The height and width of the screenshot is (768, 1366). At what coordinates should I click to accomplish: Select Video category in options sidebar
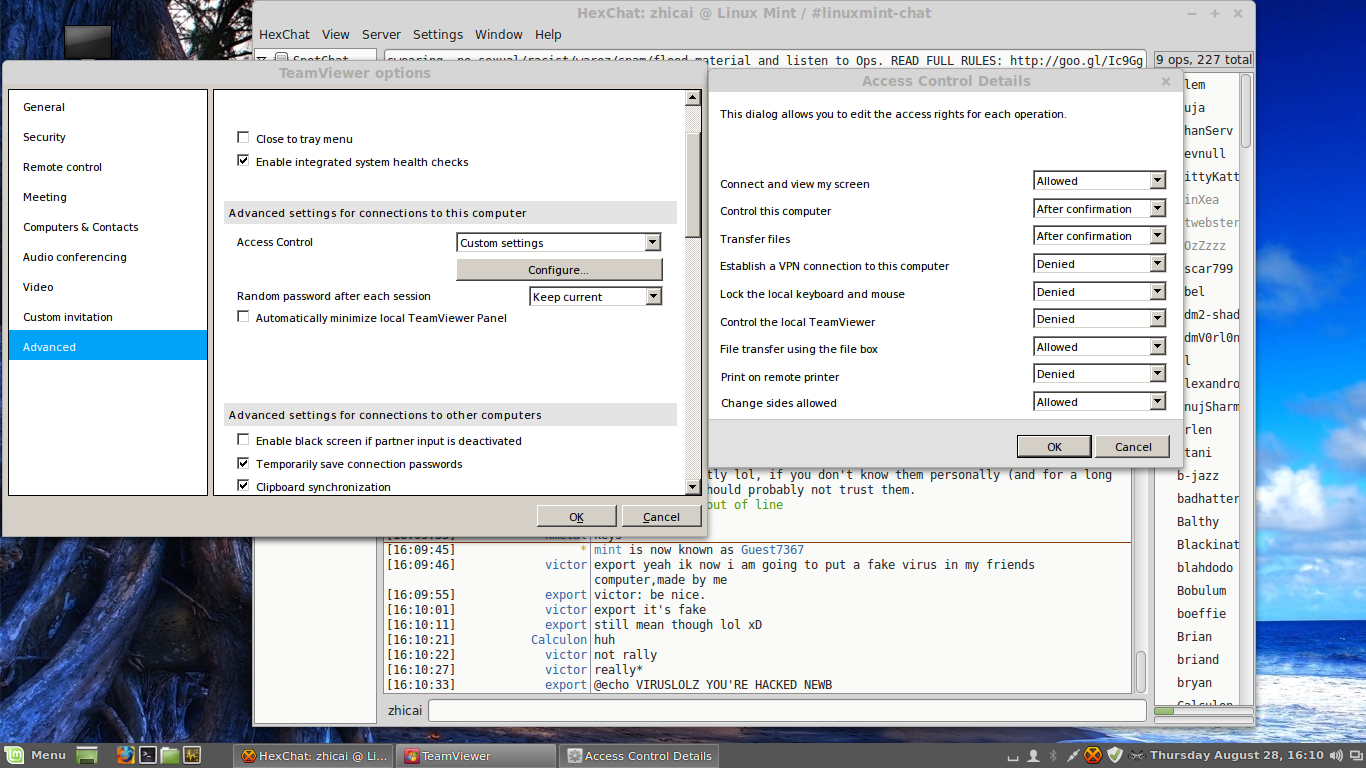coord(108,287)
